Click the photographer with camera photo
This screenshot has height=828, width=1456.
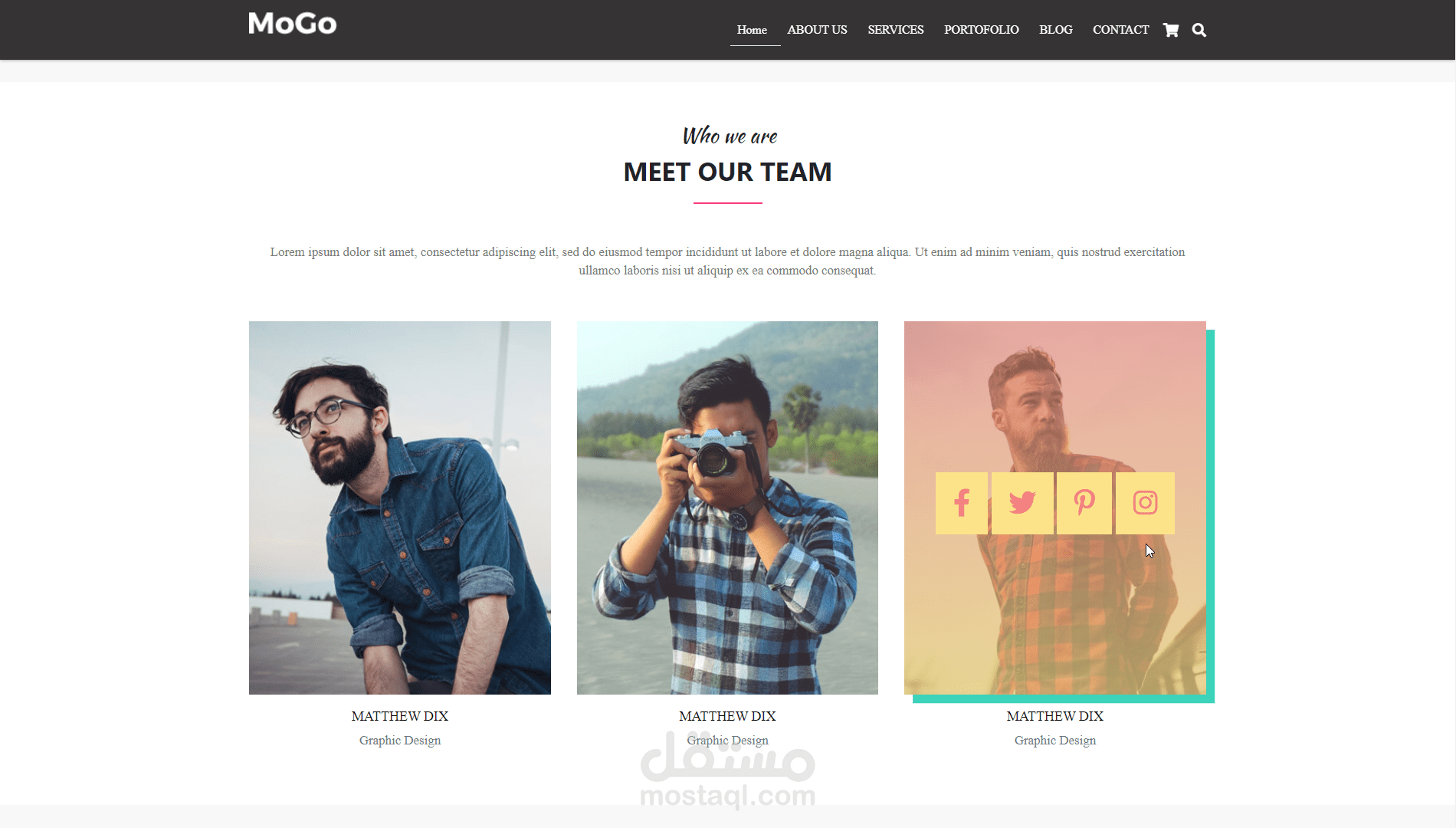(727, 508)
